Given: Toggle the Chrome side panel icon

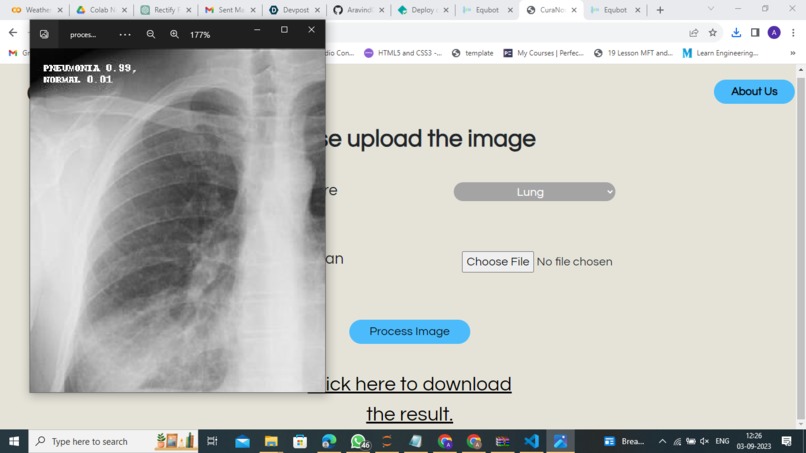Looking at the screenshot, I should 755,32.
